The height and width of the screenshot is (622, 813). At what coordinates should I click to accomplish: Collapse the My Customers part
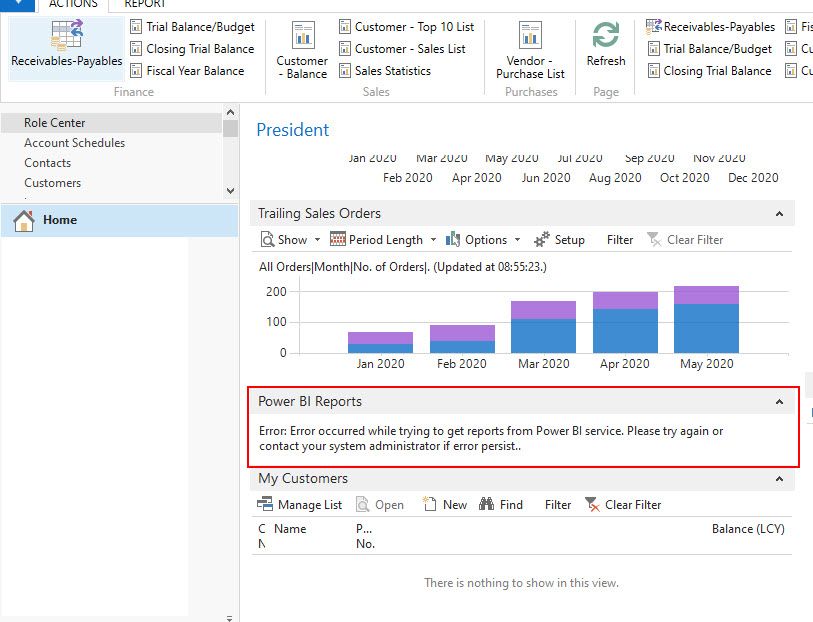[x=779, y=479]
